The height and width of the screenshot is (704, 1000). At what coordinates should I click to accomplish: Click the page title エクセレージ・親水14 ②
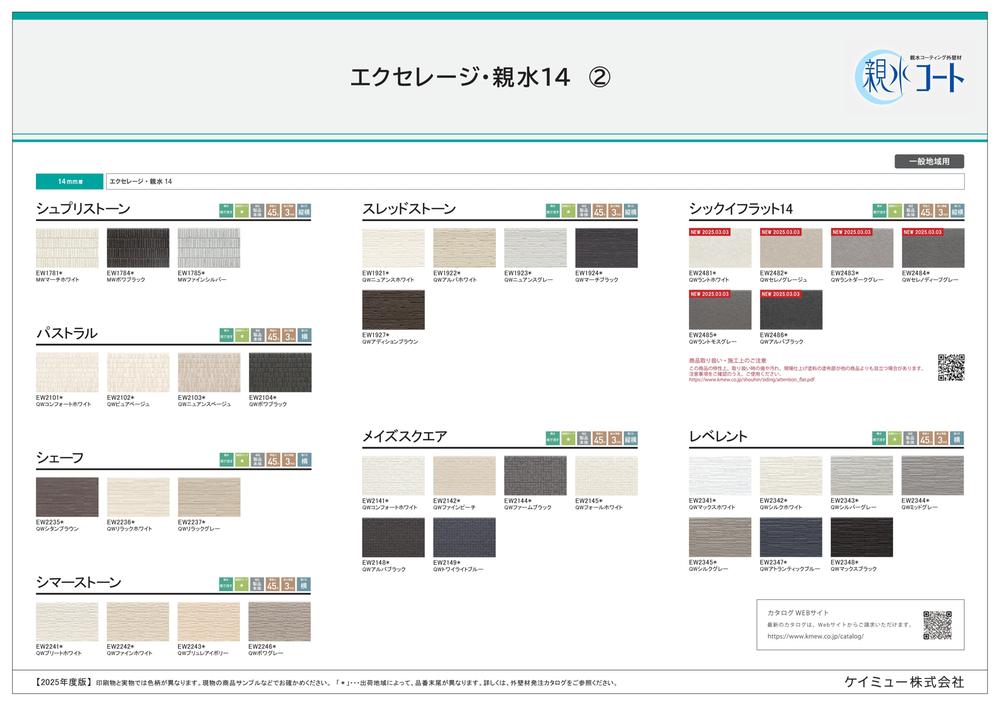pos(480,77)
